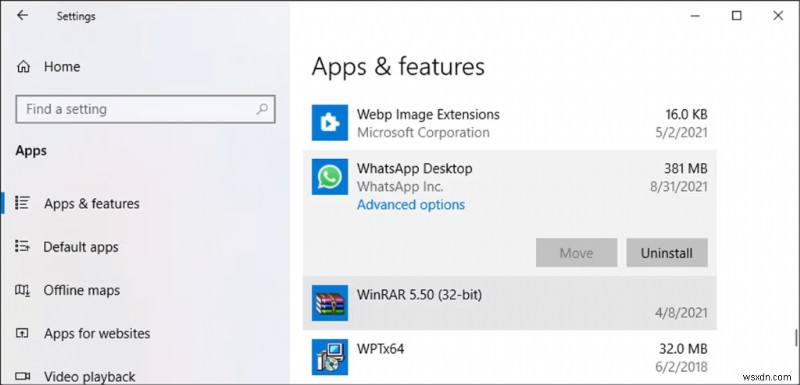Select the Webp Image Extensions entry name
The width and height of the screenshot is (800, 385).
(428, 114)
